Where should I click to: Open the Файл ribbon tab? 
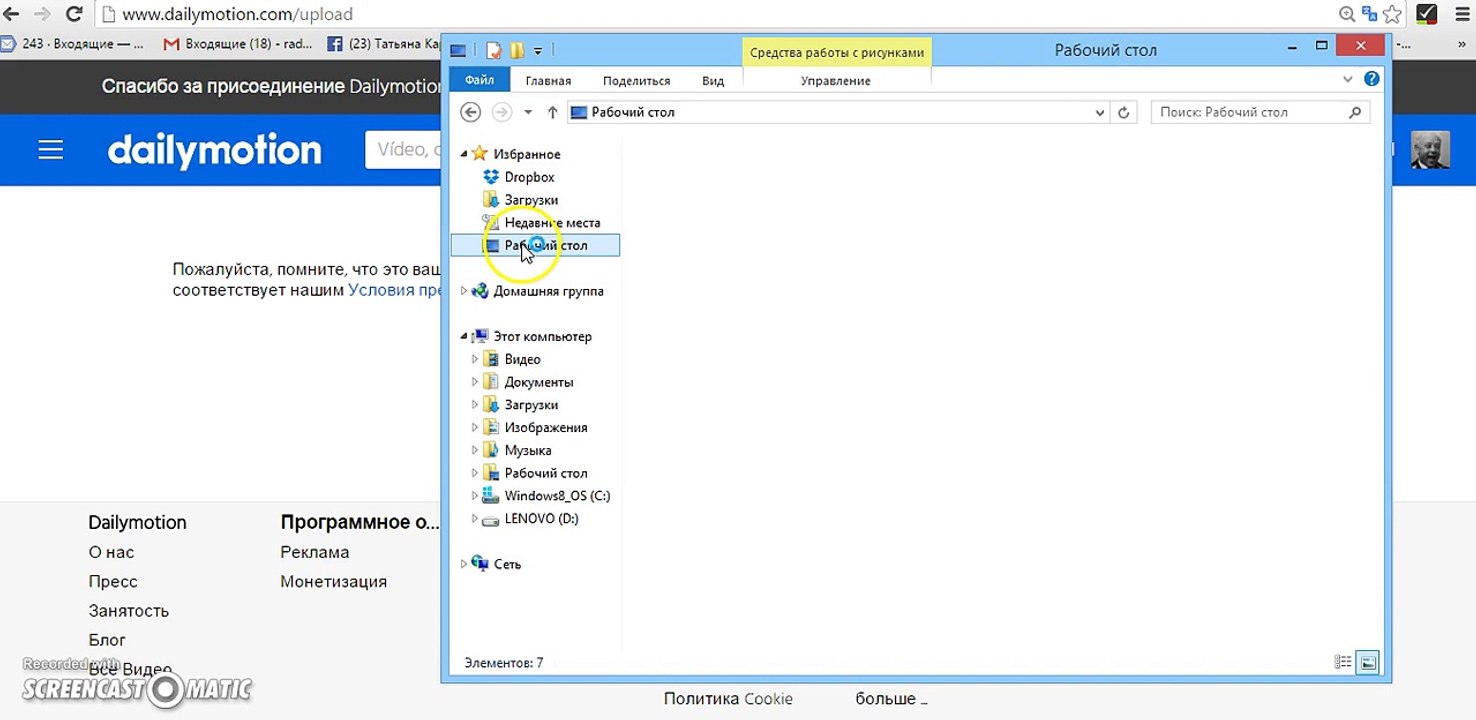click(479, 80)
